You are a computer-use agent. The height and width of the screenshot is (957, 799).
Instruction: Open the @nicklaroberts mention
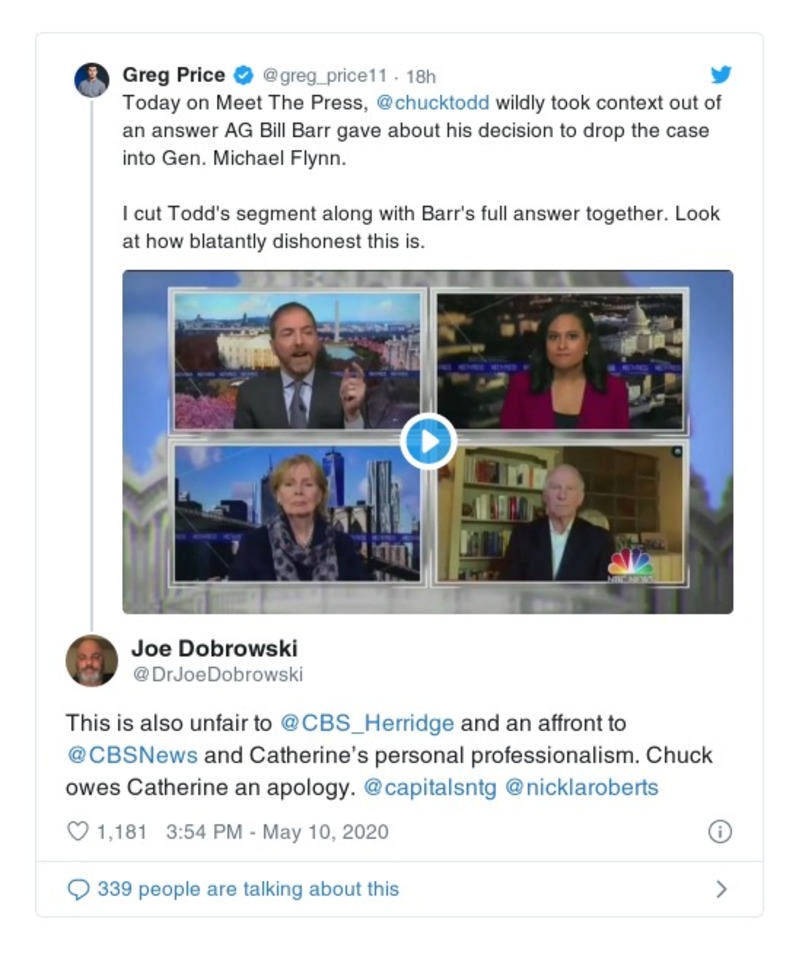coord(581,787)
